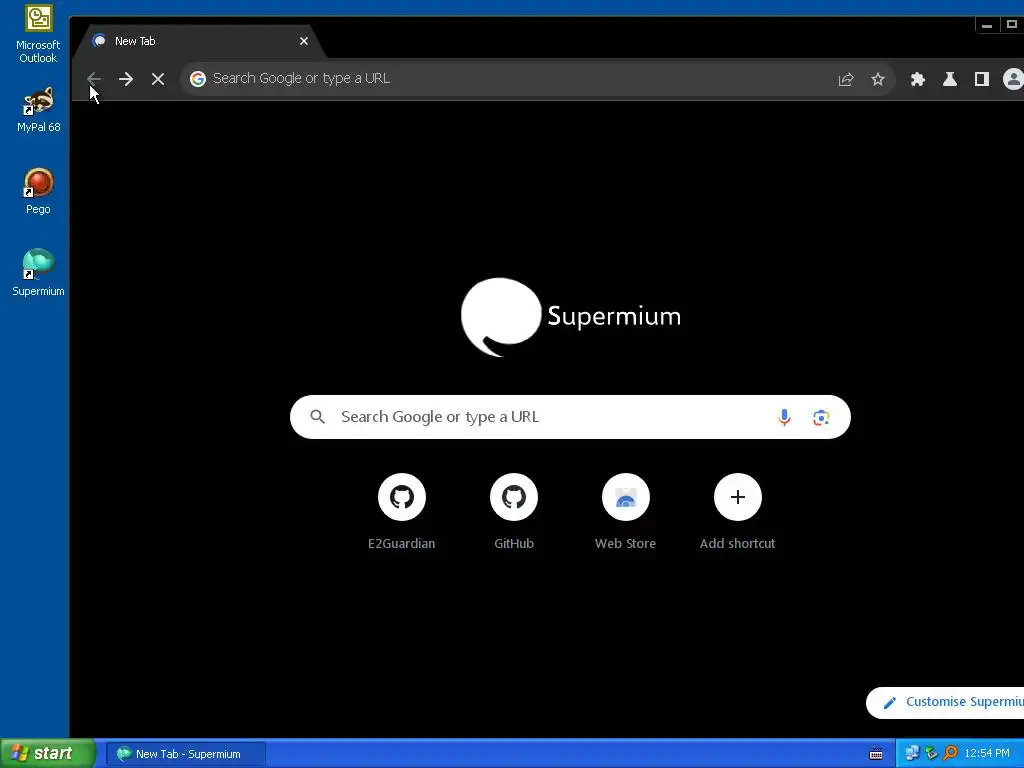Open the experiments flask icon

pyautogui.click(x=950, y=79)
